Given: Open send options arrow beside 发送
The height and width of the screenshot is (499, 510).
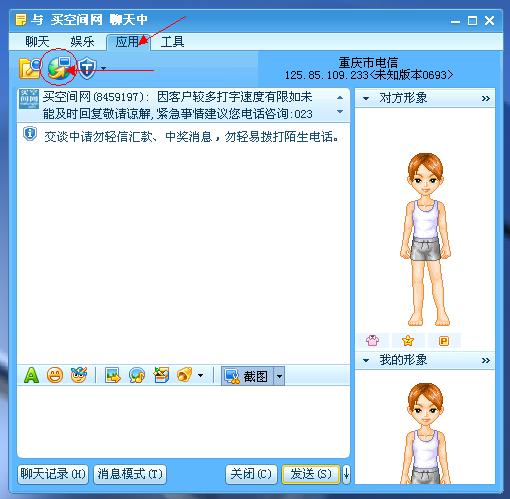Looking at the screenshot, I should [346, 474].
